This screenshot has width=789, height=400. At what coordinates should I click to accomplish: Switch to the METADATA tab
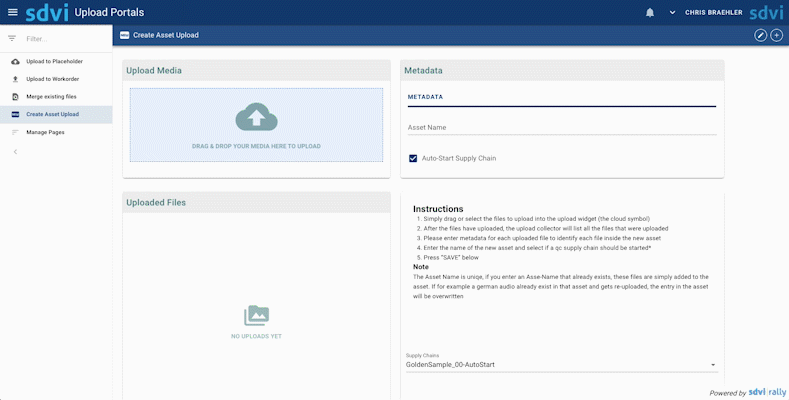tap(425, 97)
